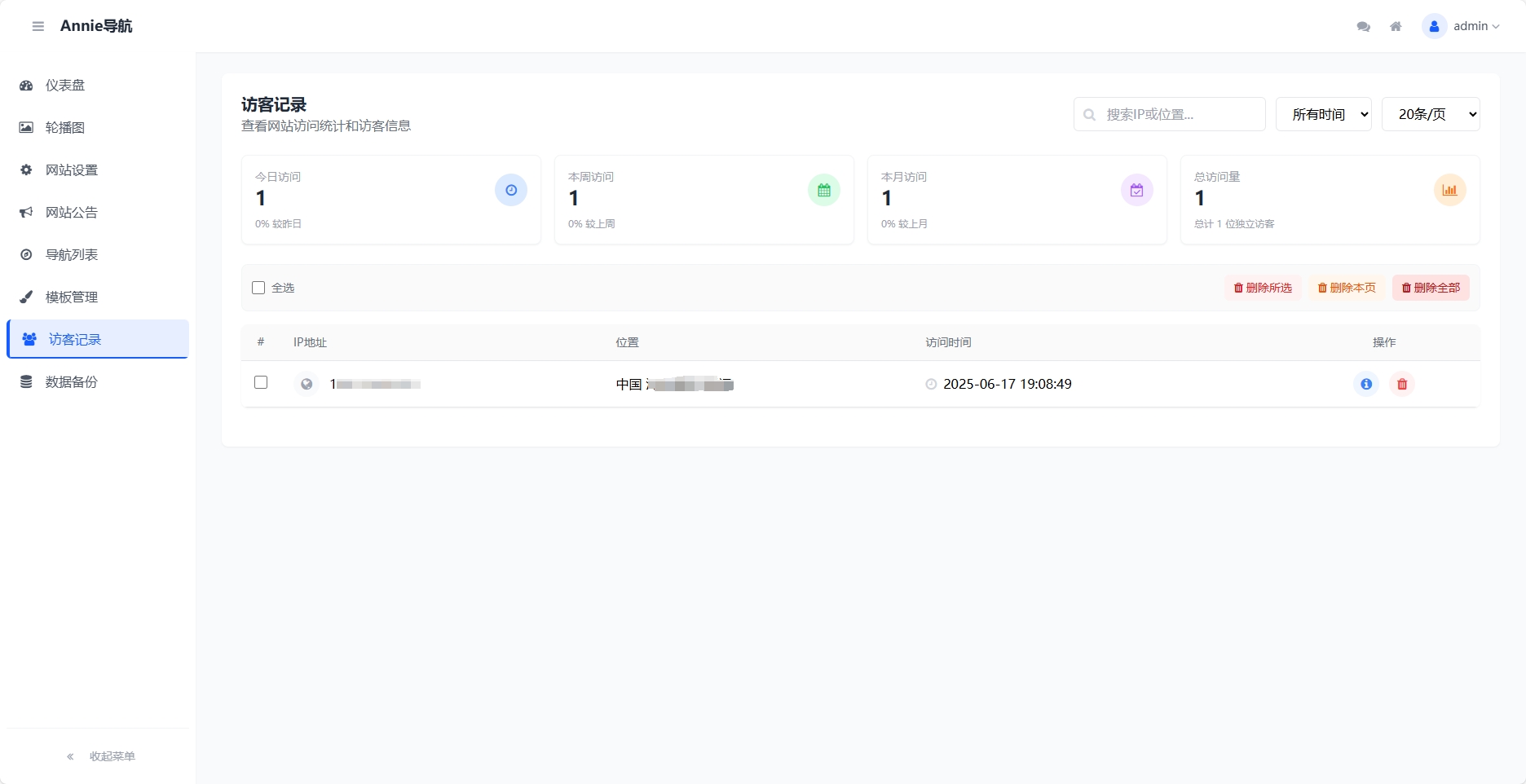Image resolution: width=1526 pixels, height=784 pixels.
Task: Open the sidebar hamburger menu
Action: (37, 26)
